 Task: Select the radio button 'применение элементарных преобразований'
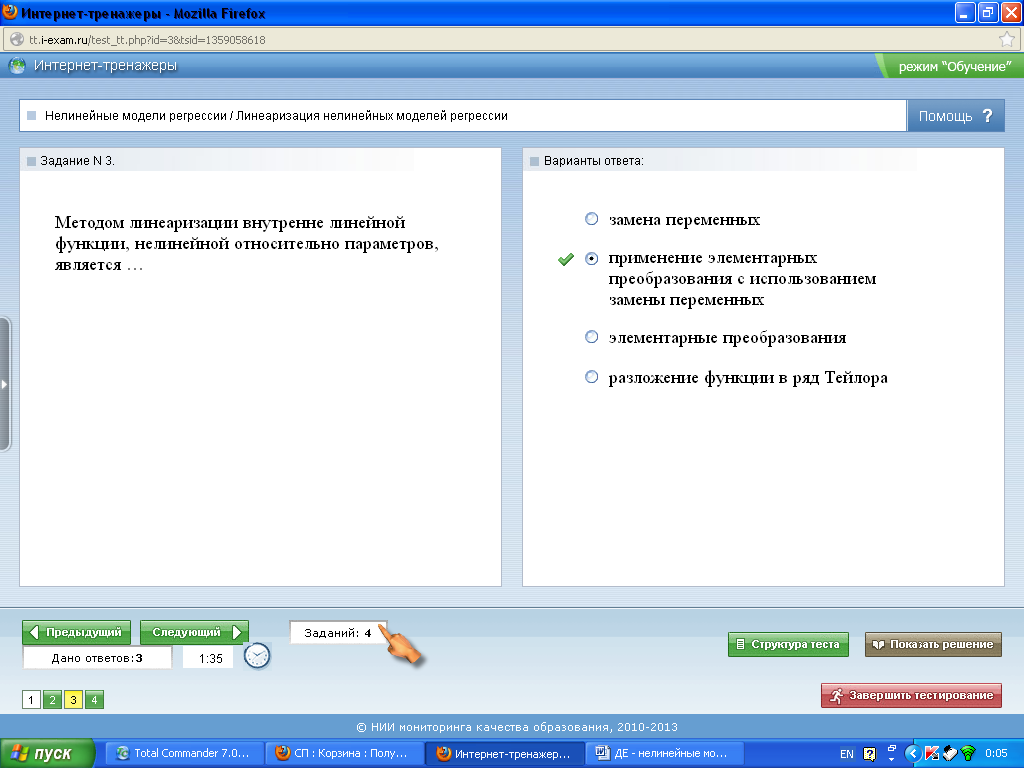(591, 259)
